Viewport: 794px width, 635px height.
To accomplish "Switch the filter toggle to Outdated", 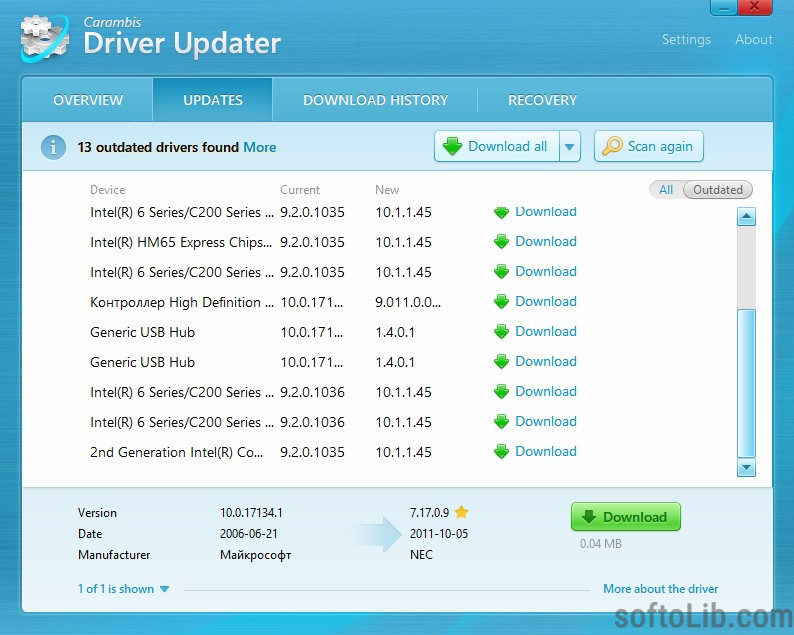I will (x=718, y=190).
